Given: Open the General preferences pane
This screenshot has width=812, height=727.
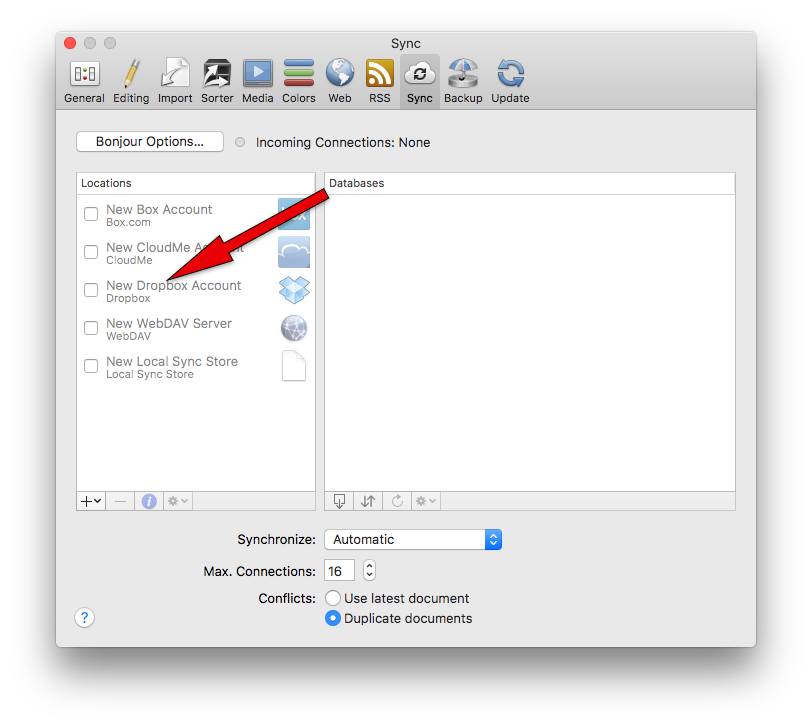Looking at the screenshot, I should point(84,81).
